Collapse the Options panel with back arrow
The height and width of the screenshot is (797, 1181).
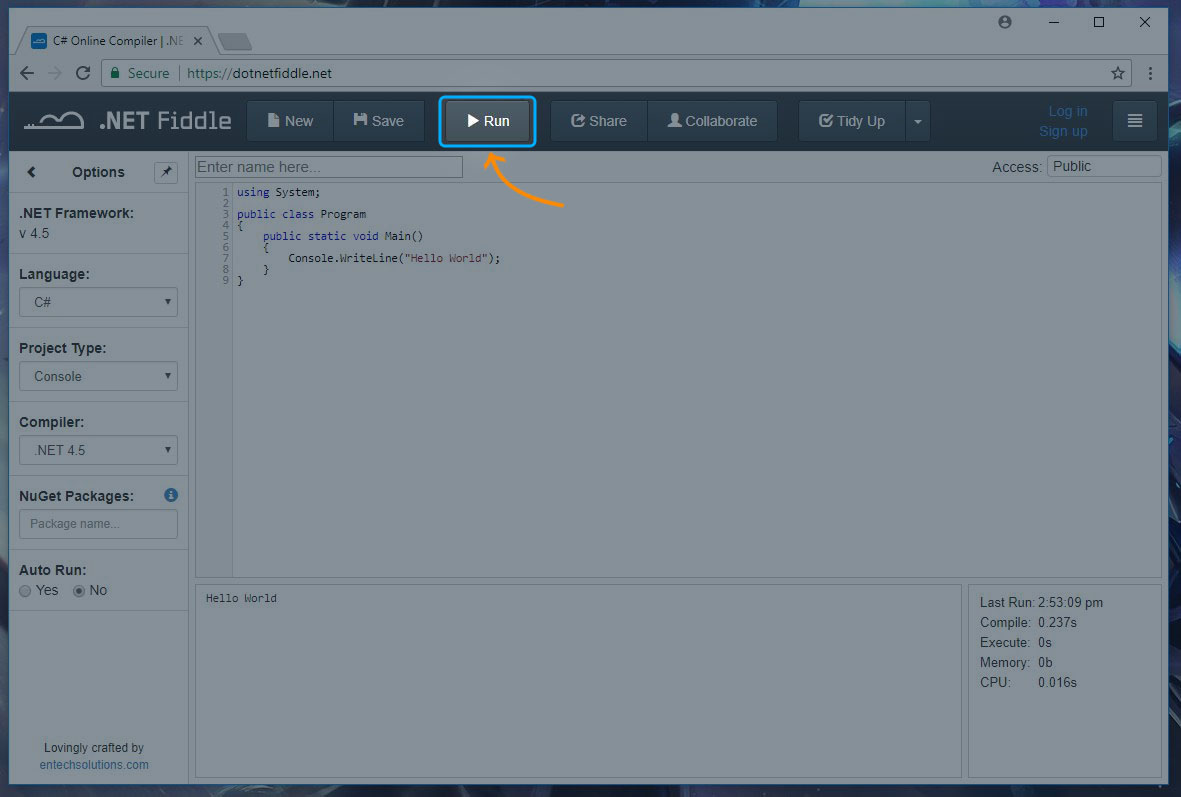pyautogui.click(x=31, y=172)
